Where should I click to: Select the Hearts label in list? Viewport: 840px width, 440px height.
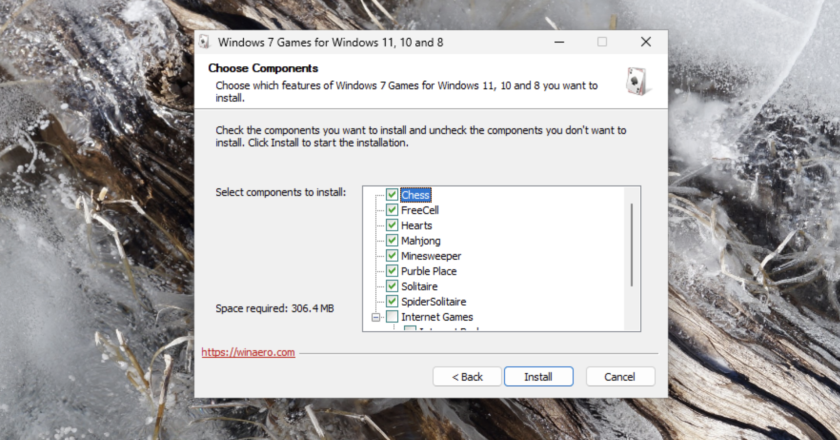[x=416, y=226]
